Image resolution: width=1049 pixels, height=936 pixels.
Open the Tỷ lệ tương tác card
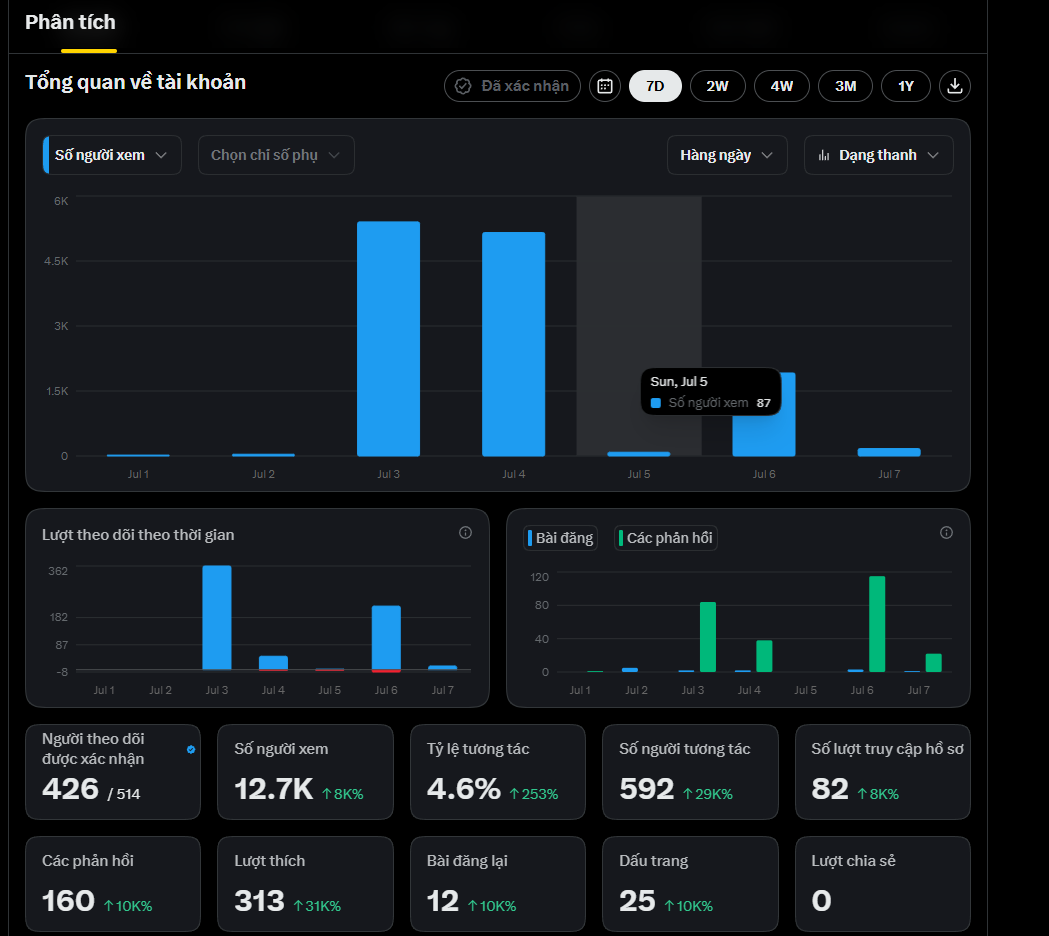(498, 772)
